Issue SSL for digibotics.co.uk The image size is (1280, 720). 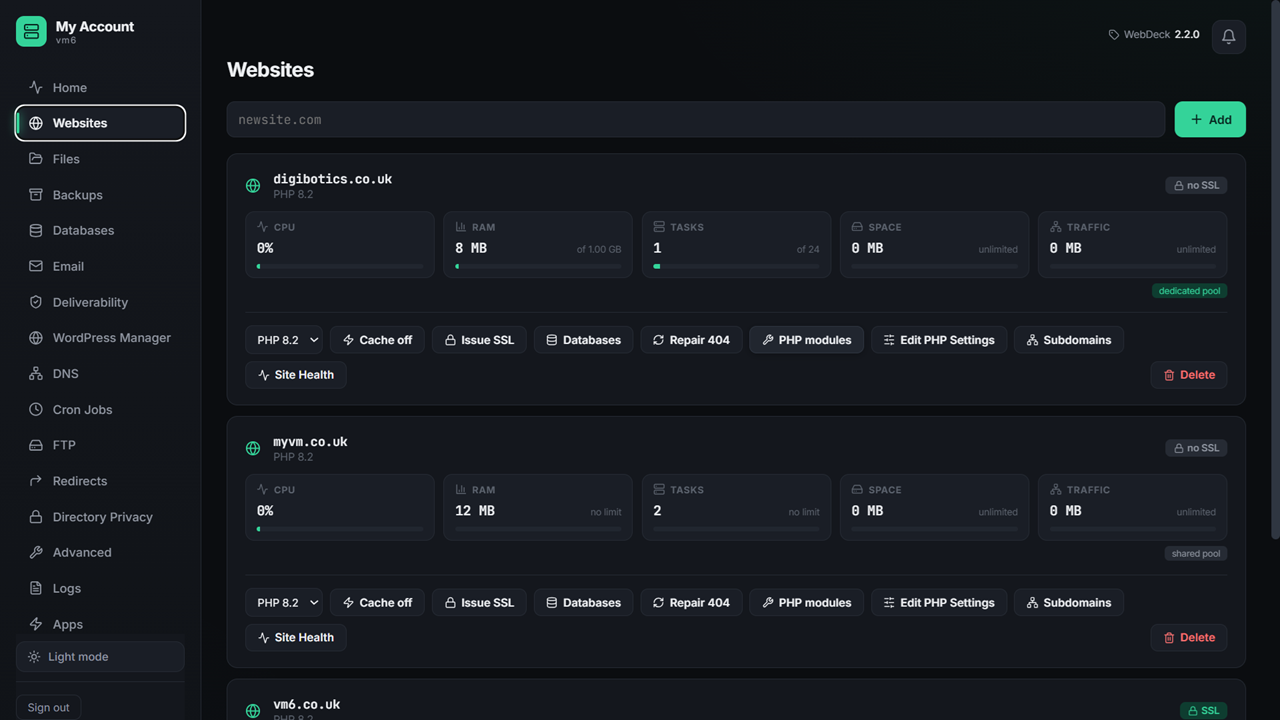479,340
